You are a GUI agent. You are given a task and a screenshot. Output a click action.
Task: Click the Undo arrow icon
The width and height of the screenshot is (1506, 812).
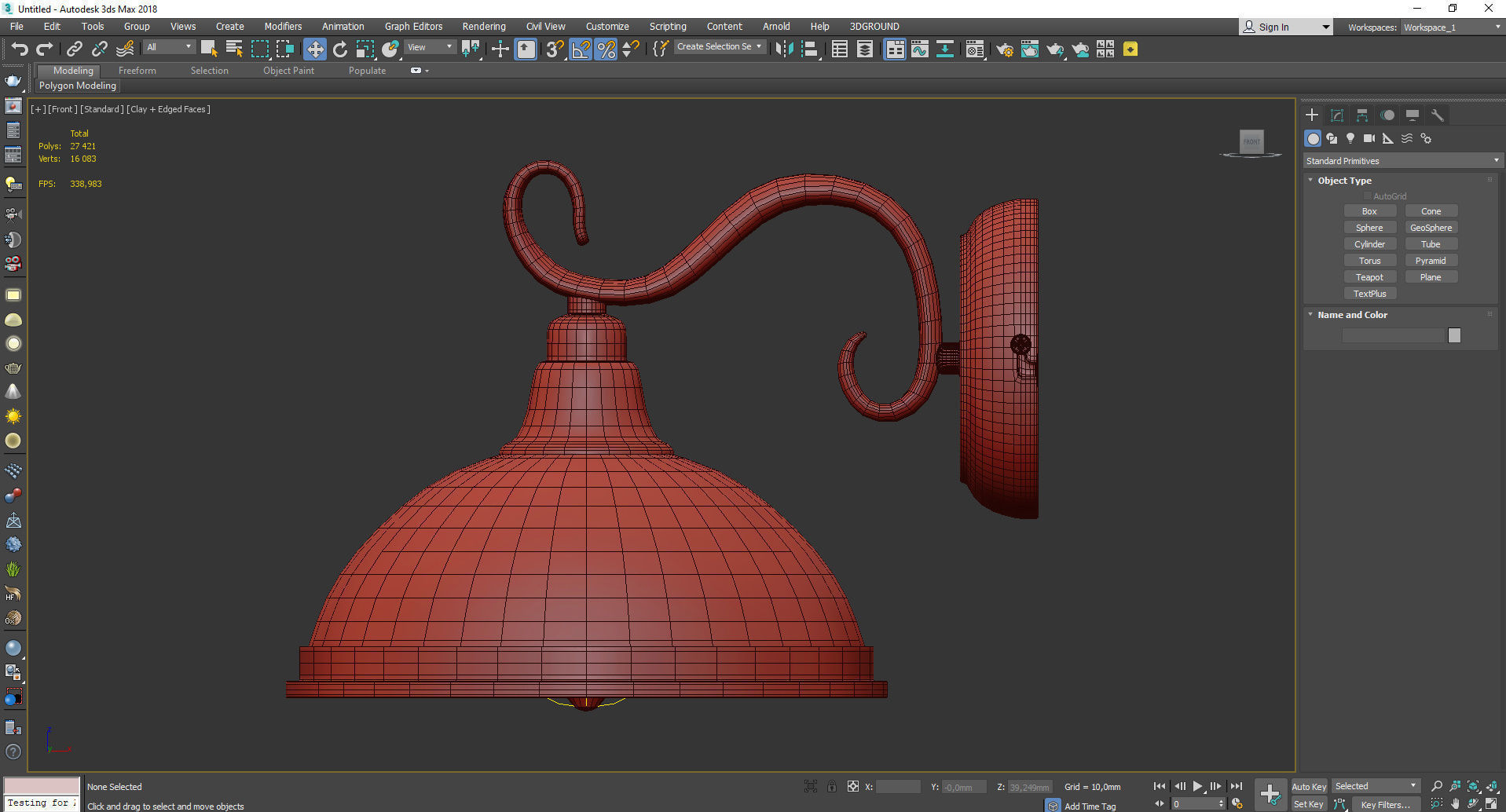point(20,49)
